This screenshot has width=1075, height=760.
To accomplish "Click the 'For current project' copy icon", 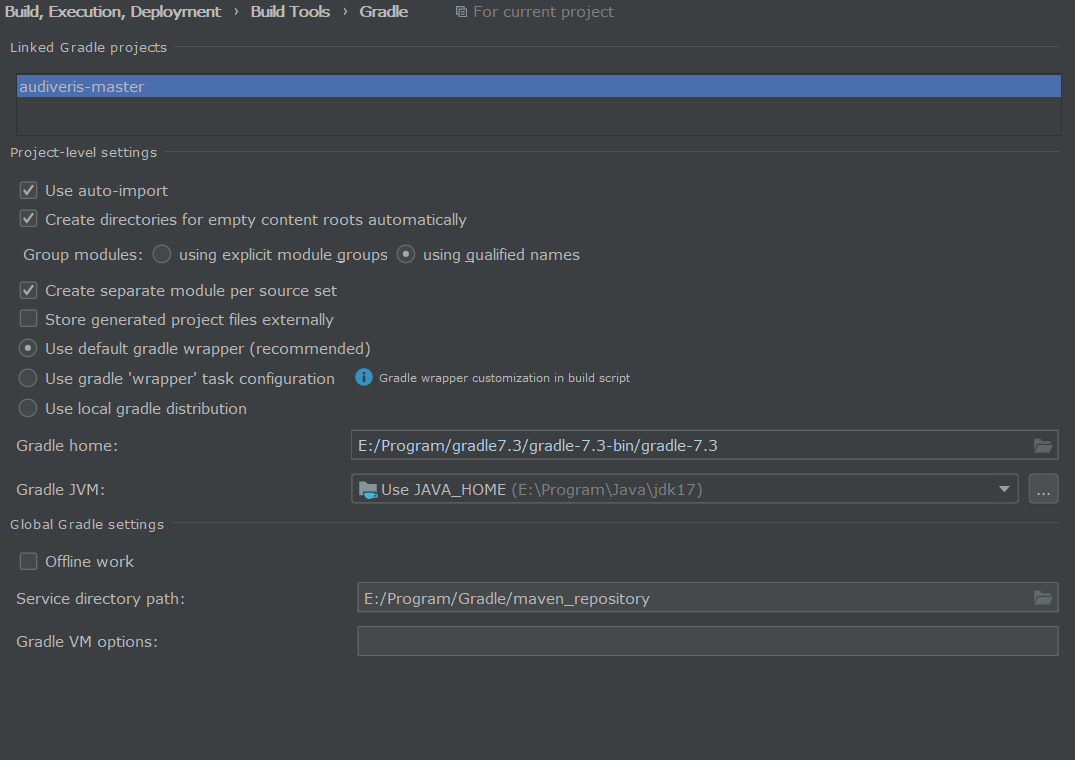I will 461,12.
